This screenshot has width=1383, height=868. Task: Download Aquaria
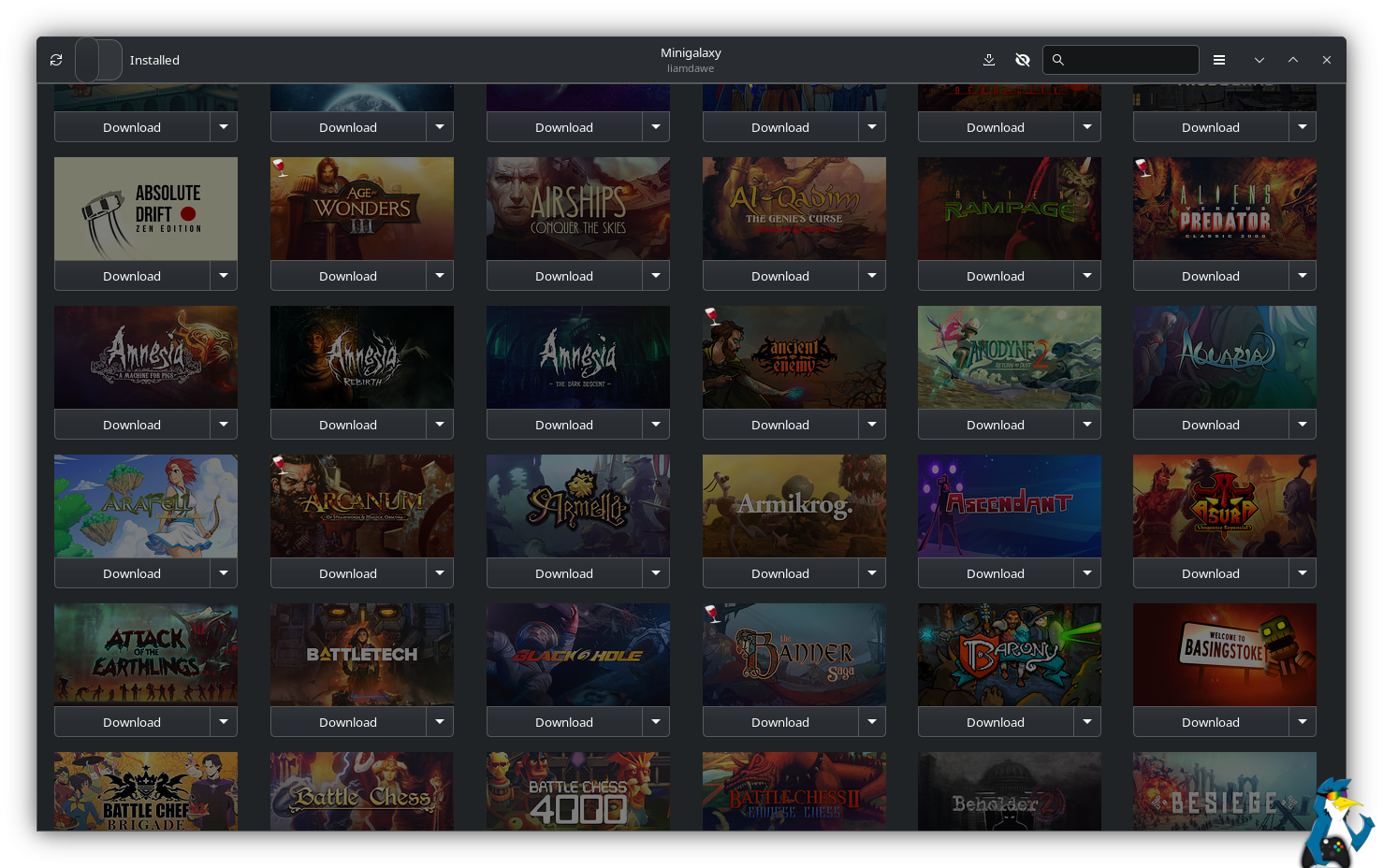(1211, 425)
